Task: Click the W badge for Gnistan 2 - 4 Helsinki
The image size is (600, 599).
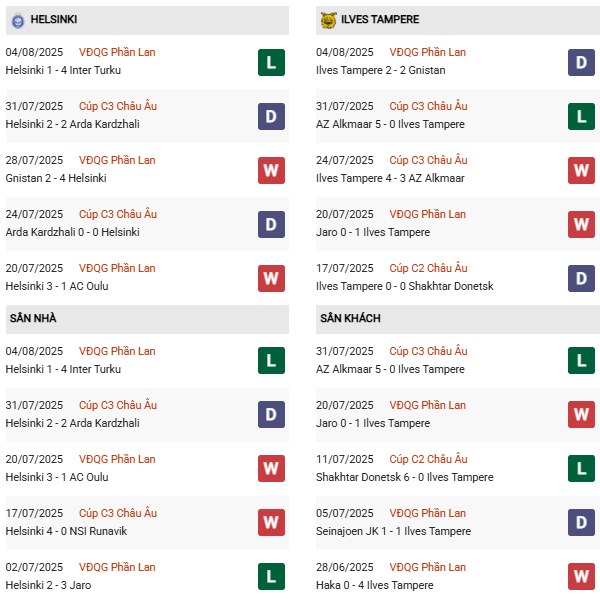Action: pos(270,170)
